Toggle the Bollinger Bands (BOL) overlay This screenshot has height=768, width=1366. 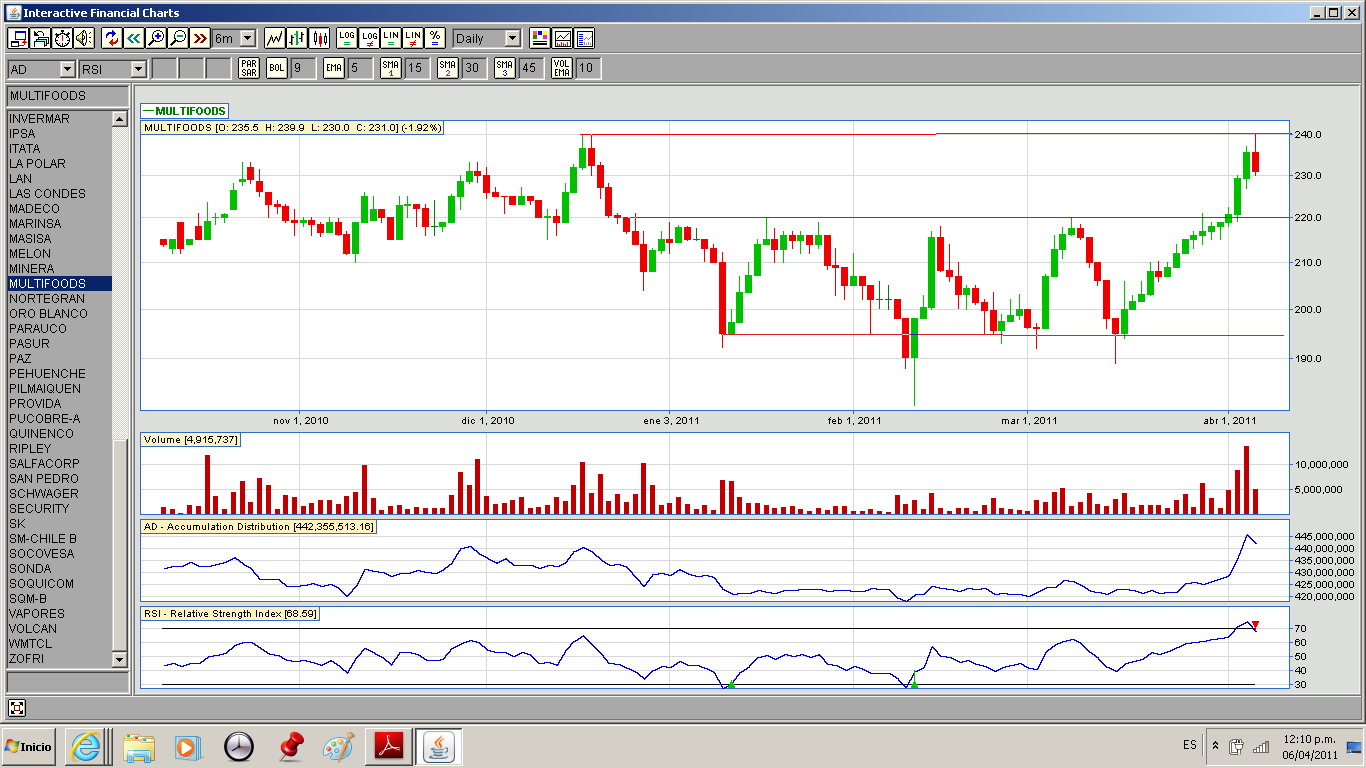(276, 68)
